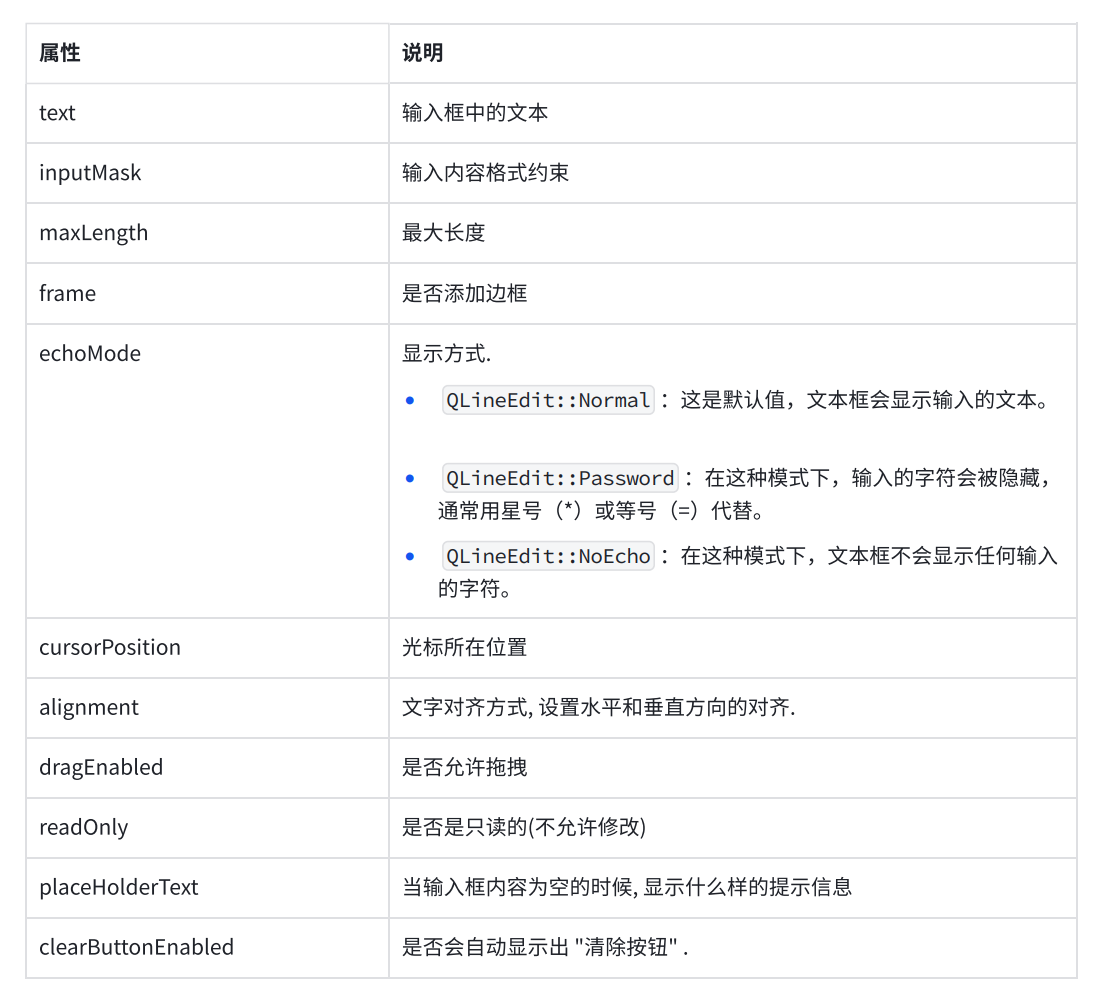Screen dimensions: 1110x1003
Task: Click description '最大长度'
Action: 444,233
